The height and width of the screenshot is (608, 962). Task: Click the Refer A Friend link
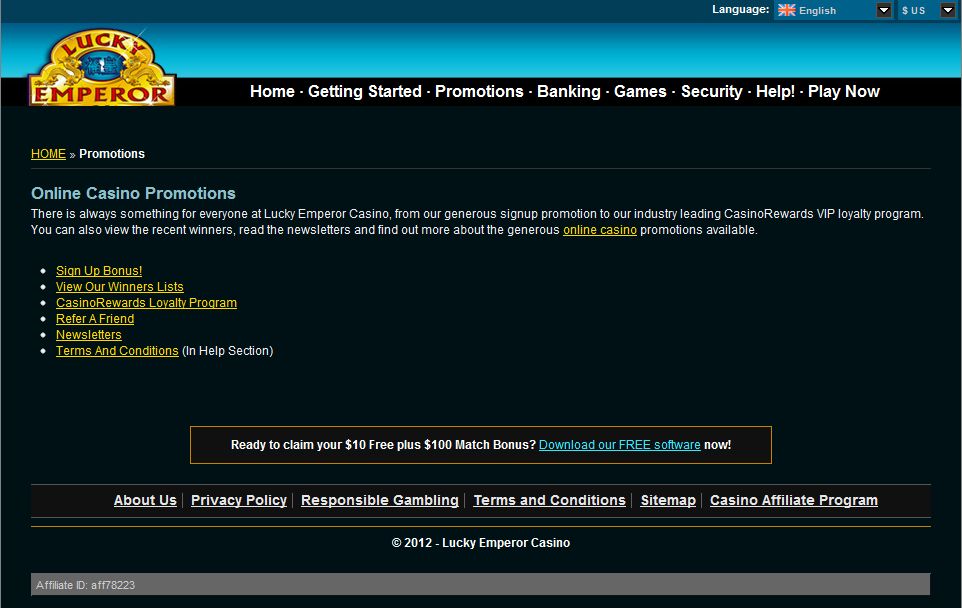tap(95, 318)
